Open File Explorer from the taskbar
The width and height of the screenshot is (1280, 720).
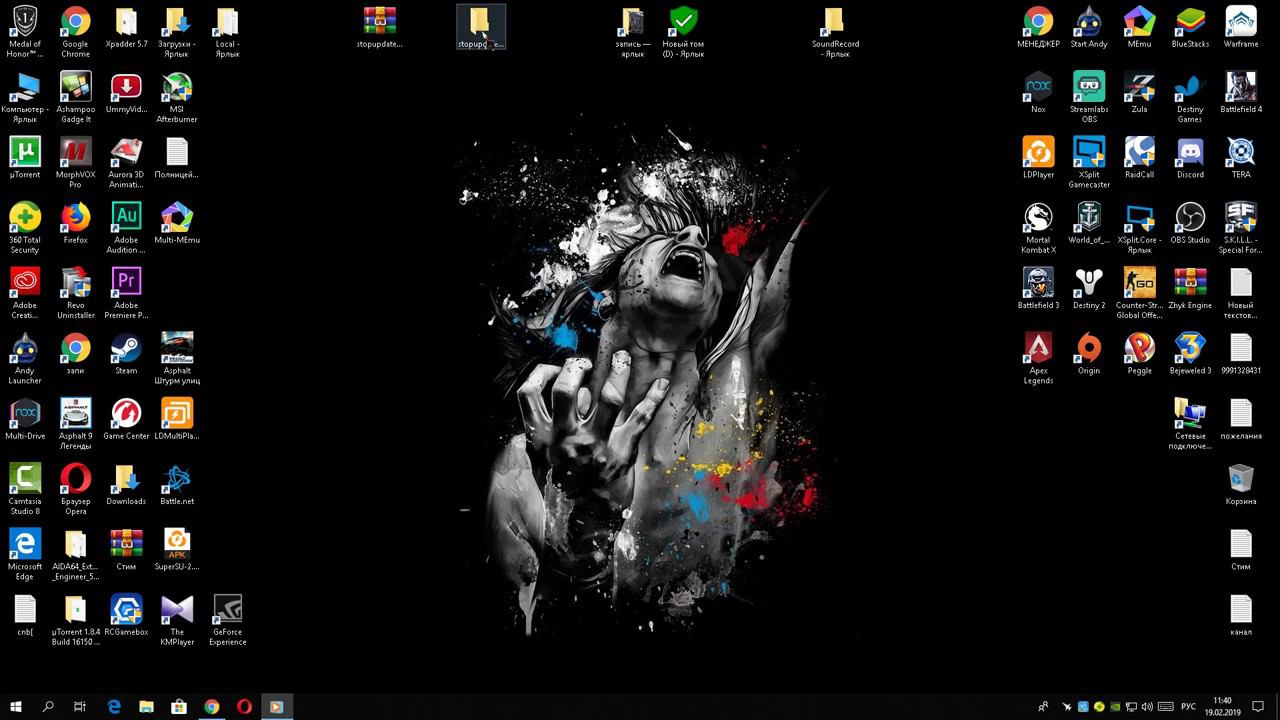(146, 706)
